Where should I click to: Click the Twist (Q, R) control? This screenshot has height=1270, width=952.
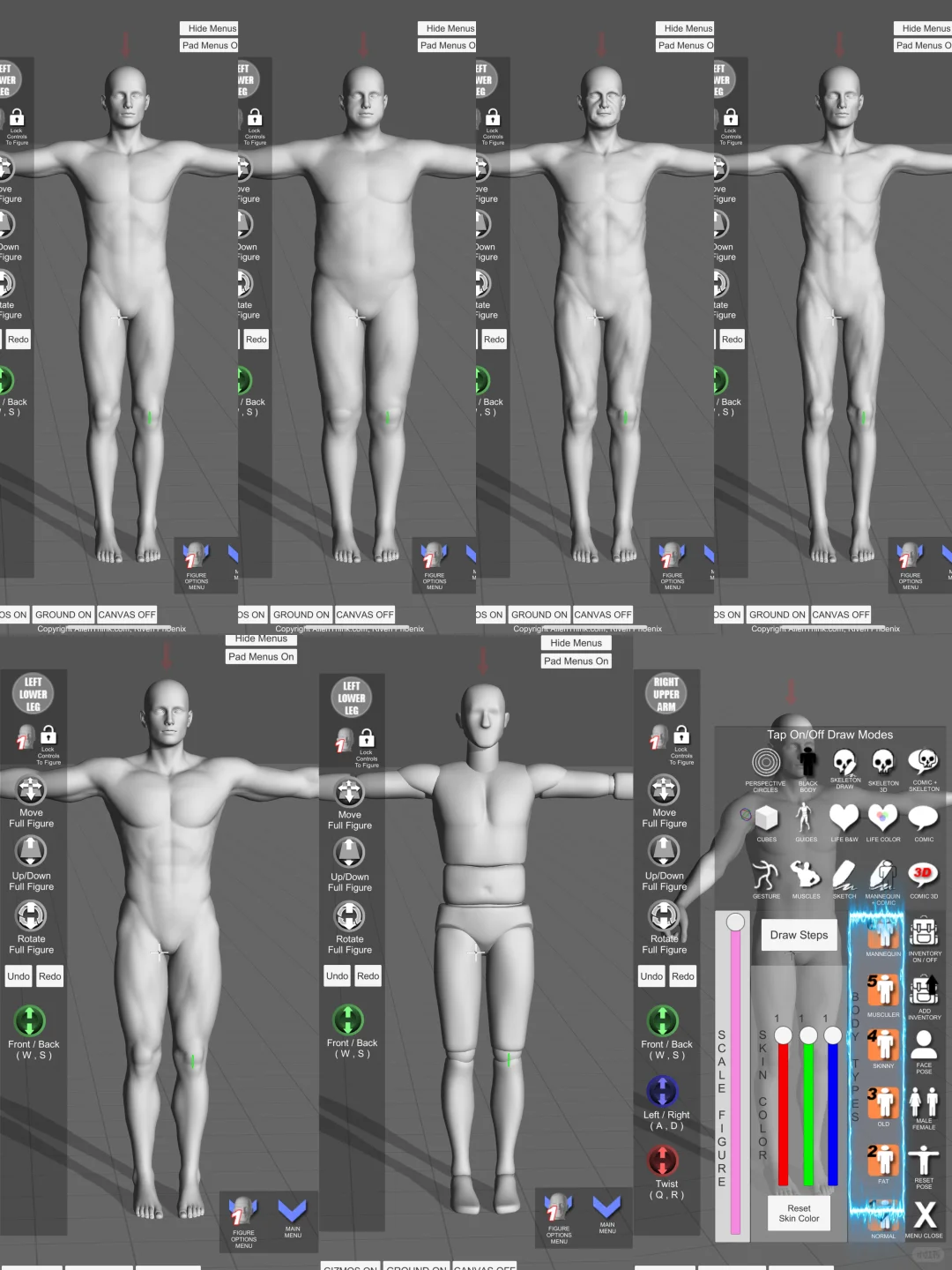(x=663, y=1161)
